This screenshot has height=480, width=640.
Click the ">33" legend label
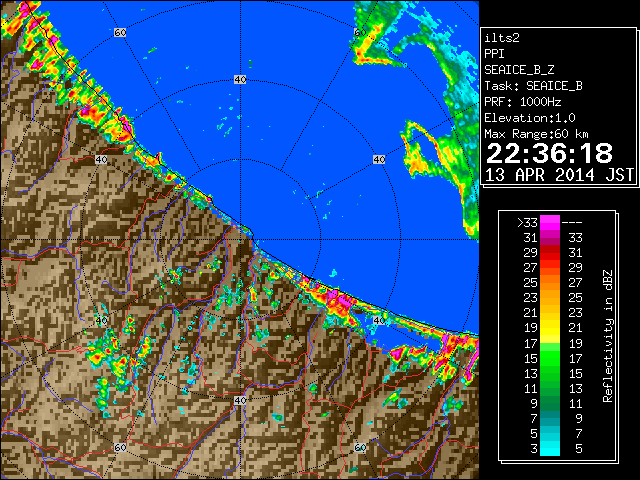point(527,223)
